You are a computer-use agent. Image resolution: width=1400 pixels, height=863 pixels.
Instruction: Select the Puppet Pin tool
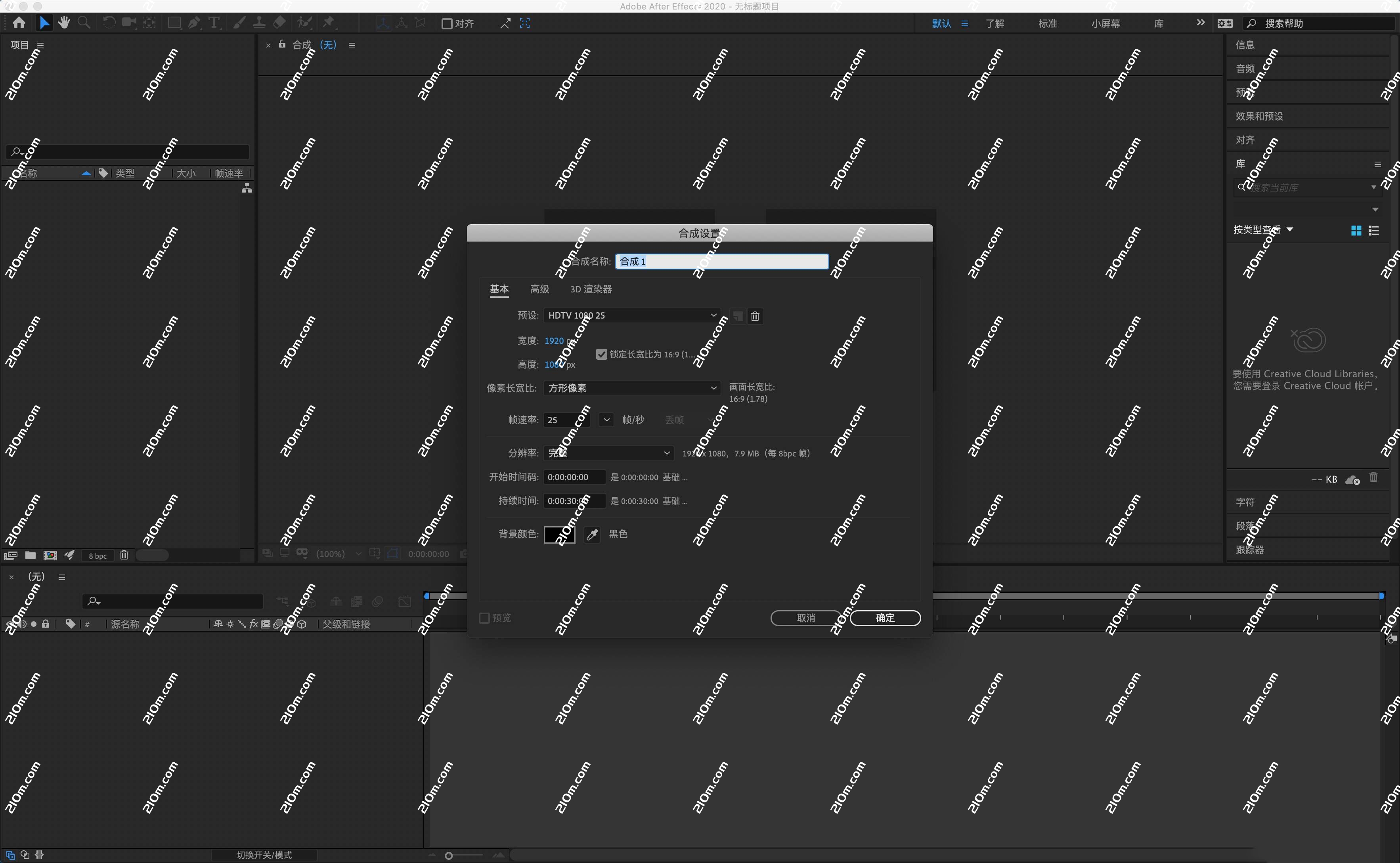pos(329,23)
